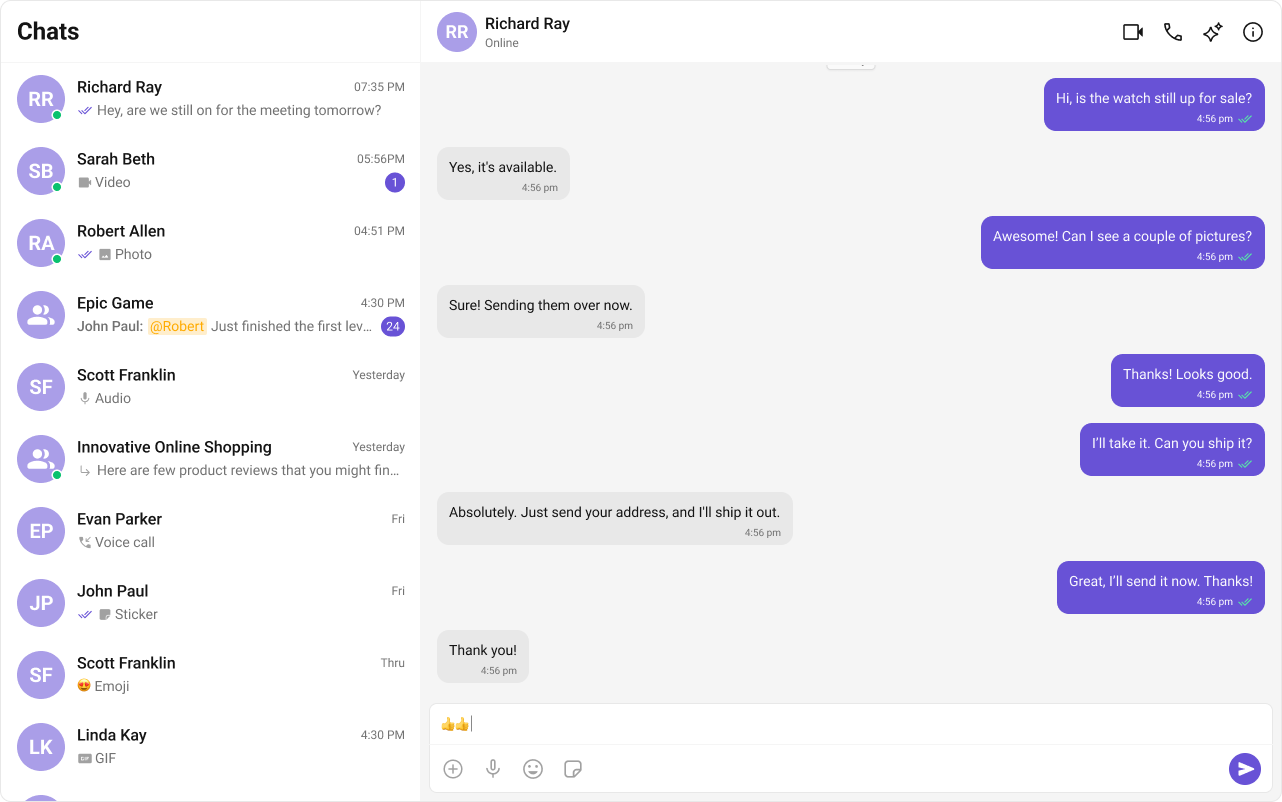Start a voice call from header

click(1173, 32)
